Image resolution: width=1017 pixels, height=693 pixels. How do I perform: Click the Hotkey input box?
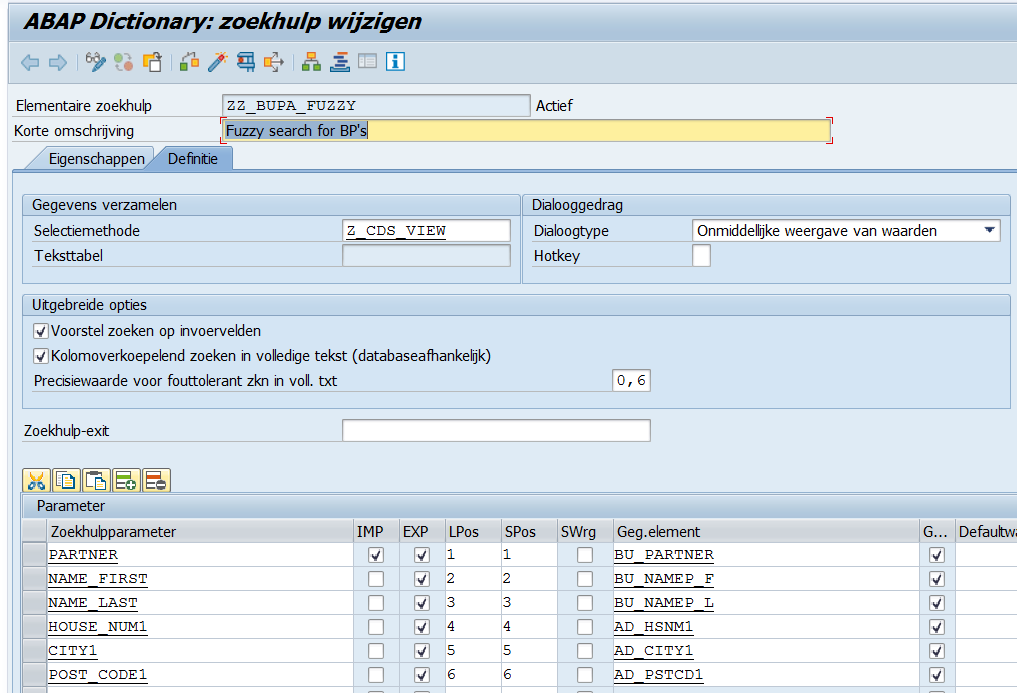click(x=701, y=256)
